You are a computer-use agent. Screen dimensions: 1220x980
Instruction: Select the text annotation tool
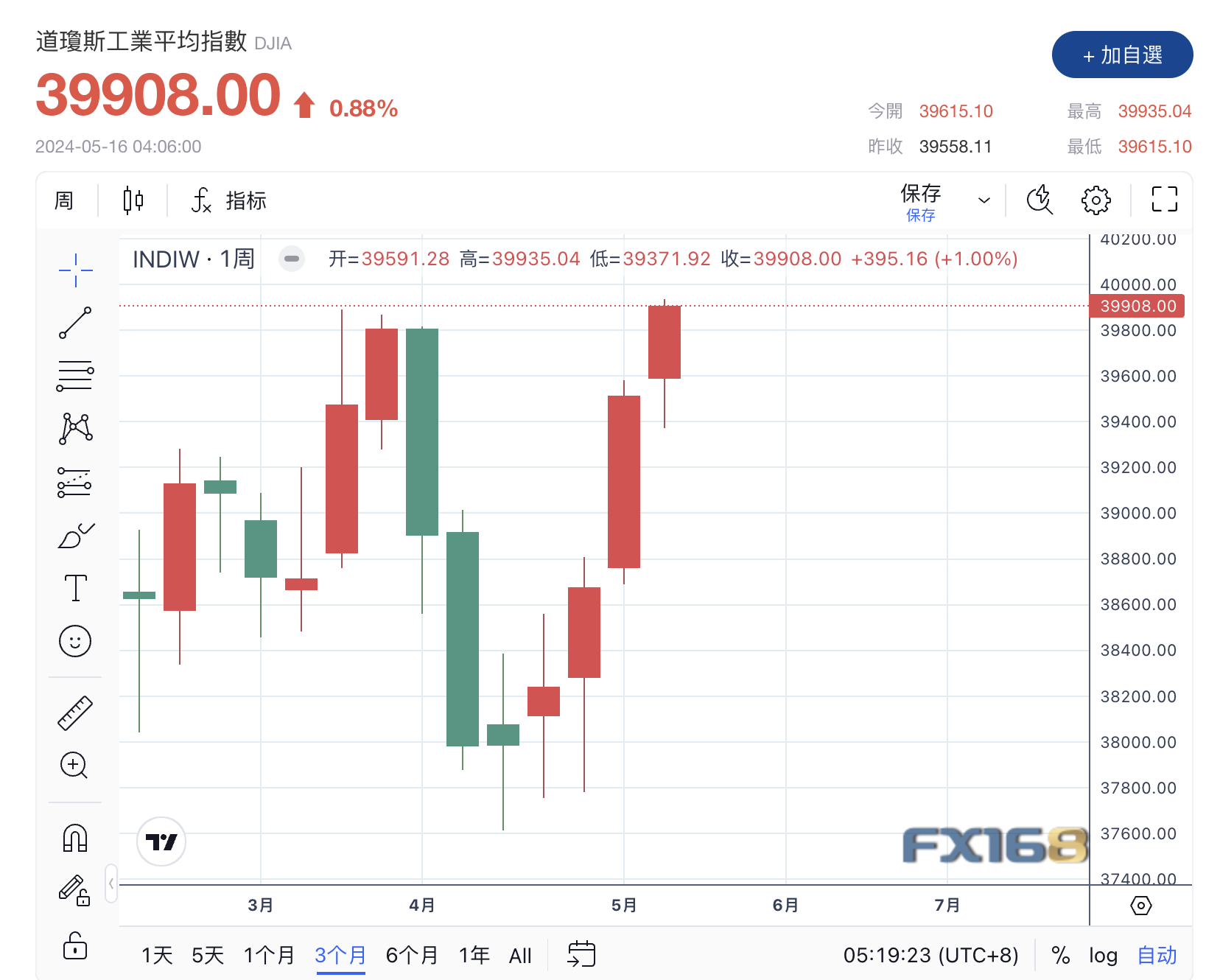75,588
